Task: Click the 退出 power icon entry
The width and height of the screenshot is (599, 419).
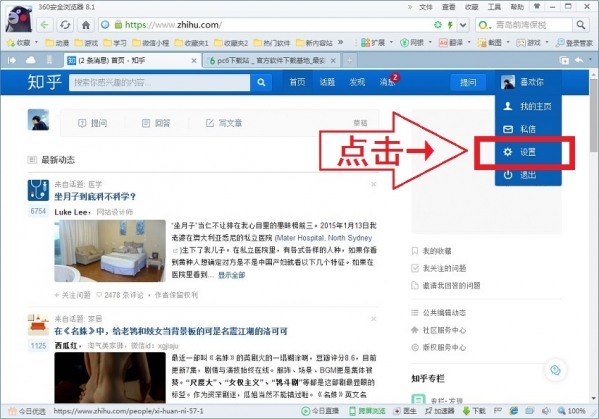Action: coord(528,175)
